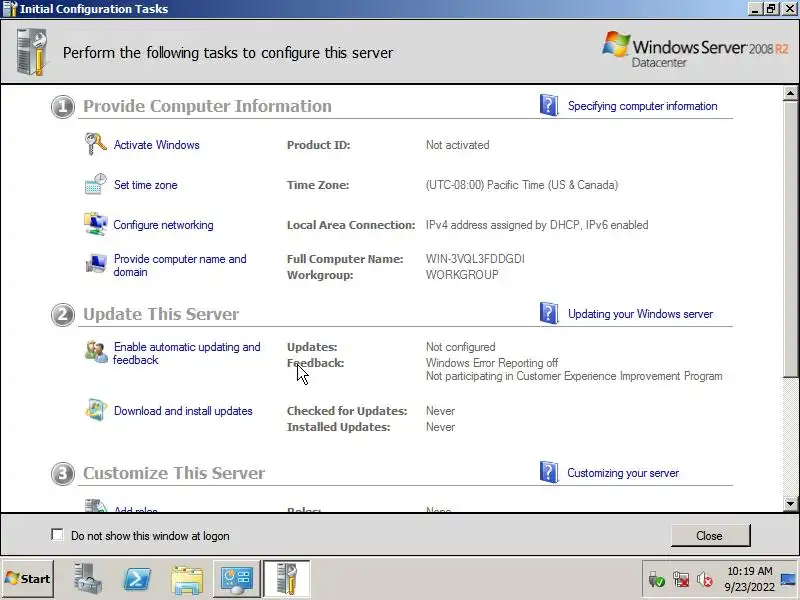Open the Set time zone link

coord(145,185)
